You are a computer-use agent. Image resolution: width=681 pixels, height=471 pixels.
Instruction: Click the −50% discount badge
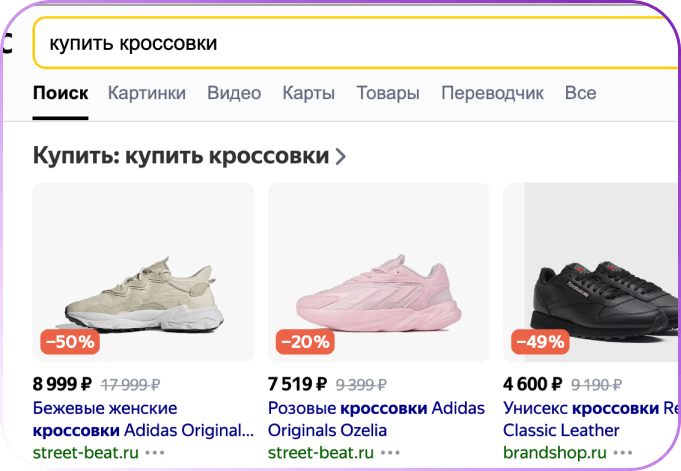(x=69, y=342)
